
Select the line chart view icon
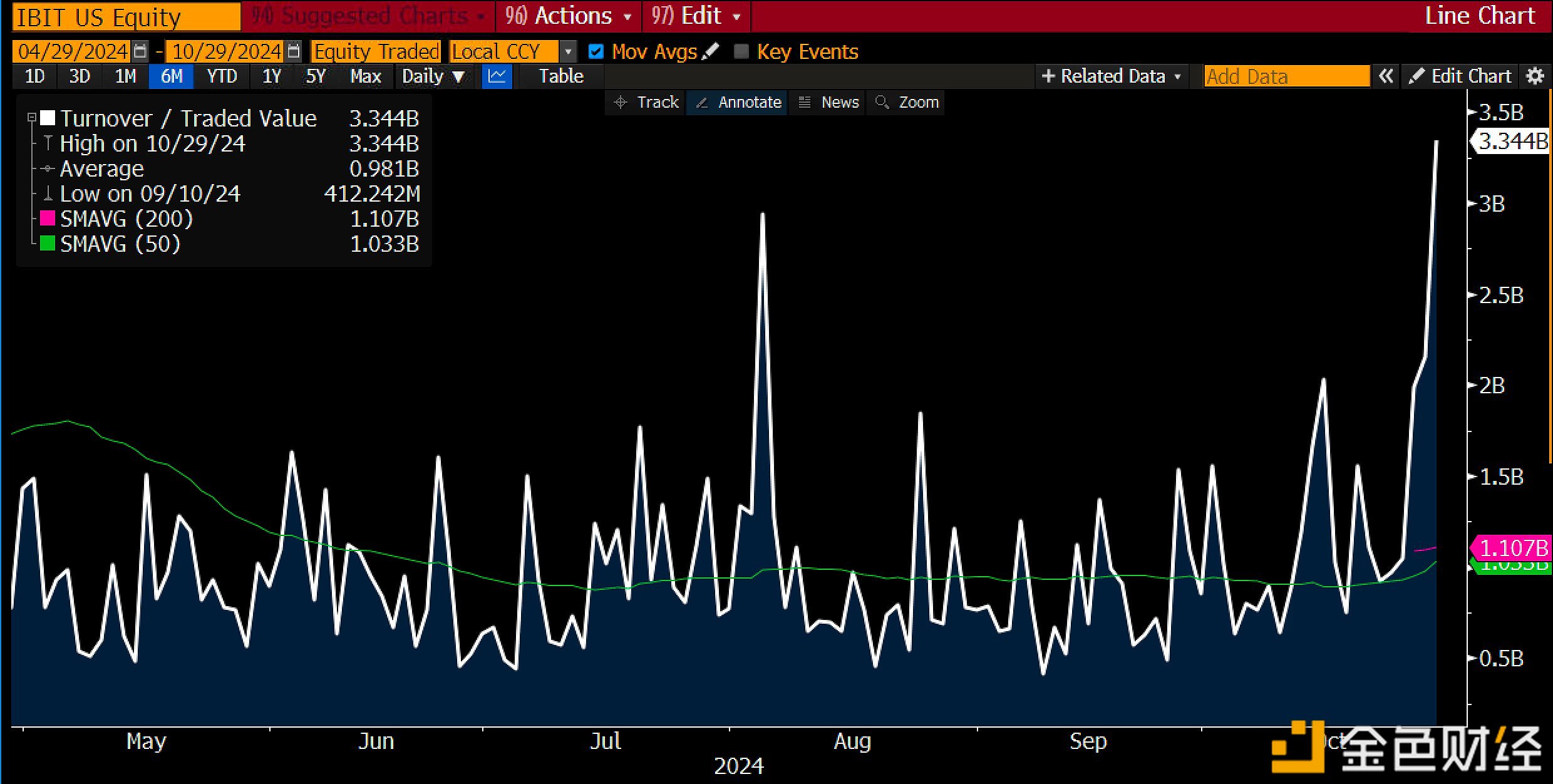point(497,76)
